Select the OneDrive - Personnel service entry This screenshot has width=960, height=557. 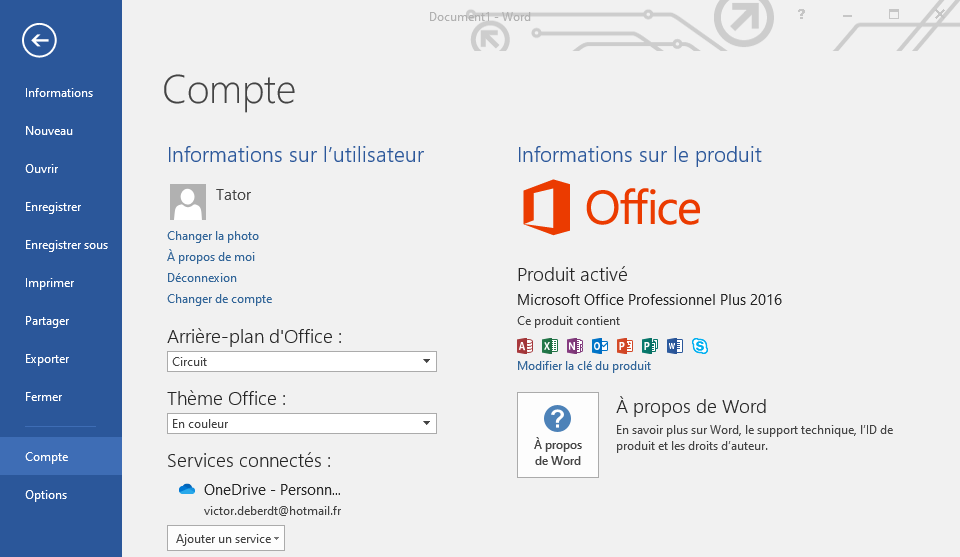click(272, 490)
